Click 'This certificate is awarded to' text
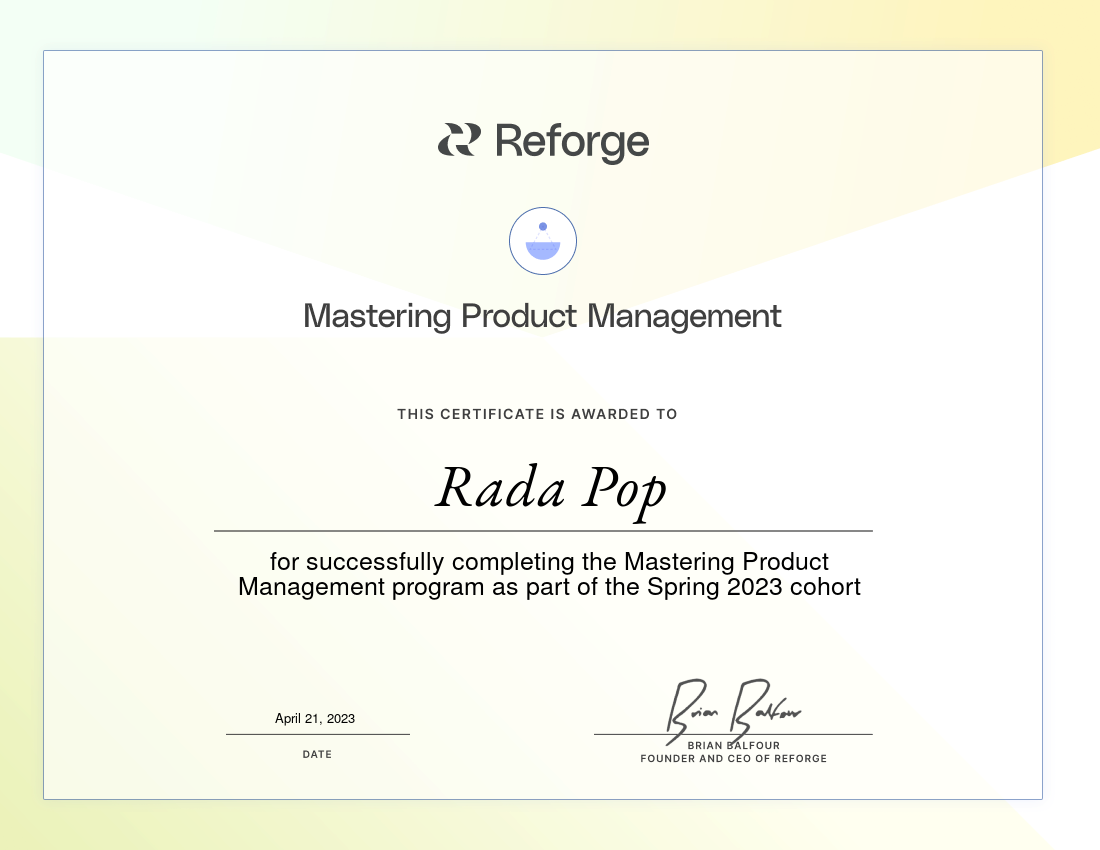The height and width of the screenshot is (850, 1100). tap(537, 414)
